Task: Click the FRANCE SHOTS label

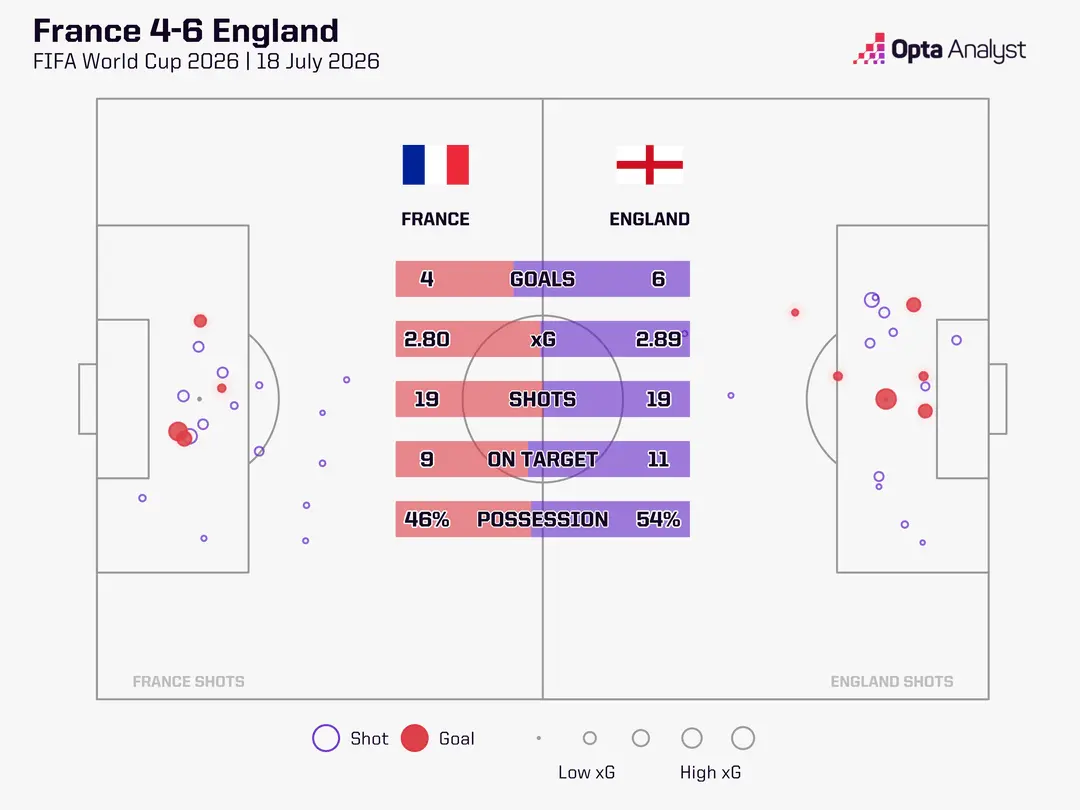Action: 189,681
